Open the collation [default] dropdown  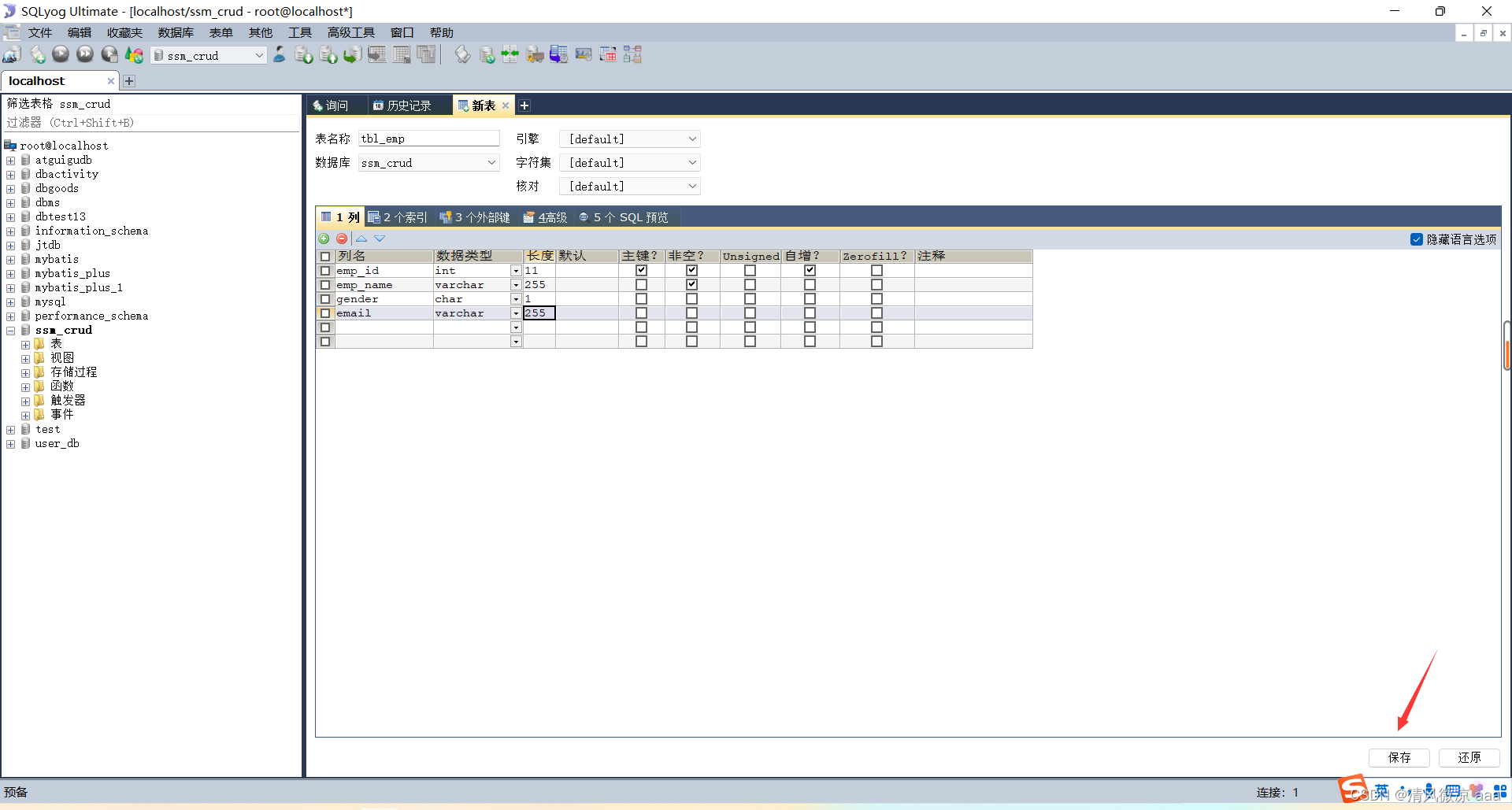coord(630,187)
